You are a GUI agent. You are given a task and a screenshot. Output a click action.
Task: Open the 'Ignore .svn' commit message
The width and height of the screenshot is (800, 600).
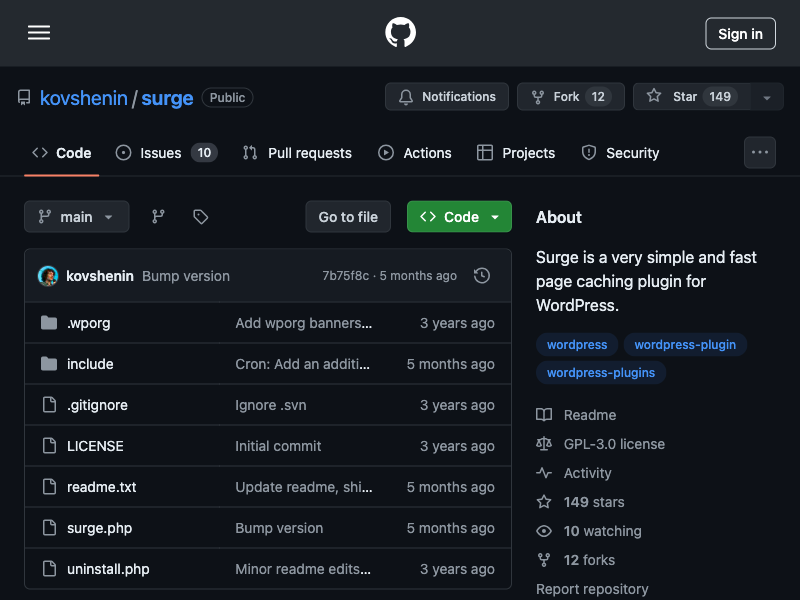click(x=271, y=405)
